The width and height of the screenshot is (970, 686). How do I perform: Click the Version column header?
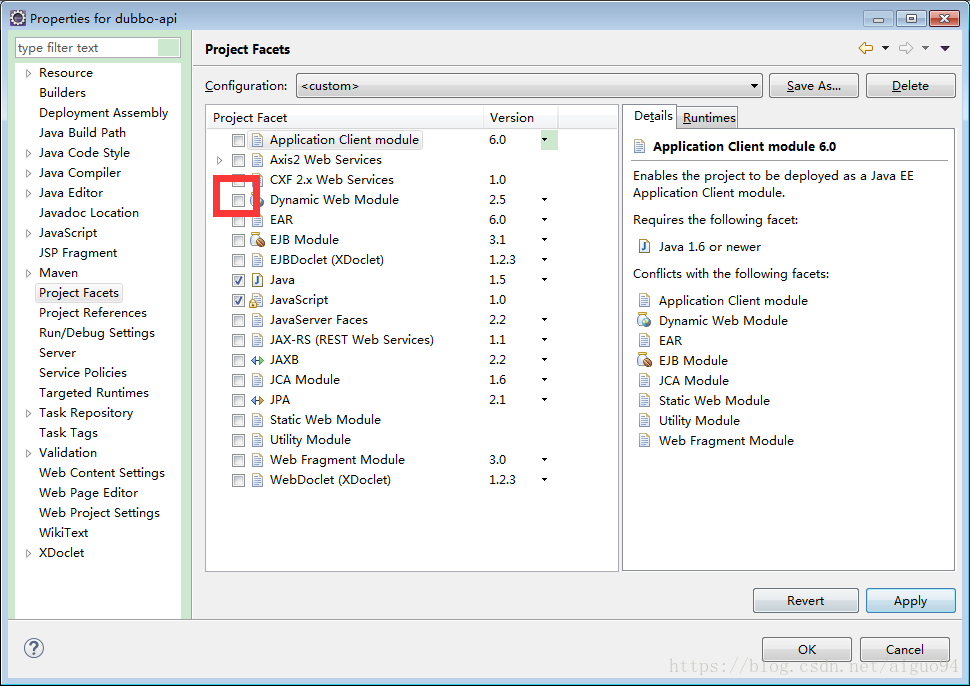(520, 118)
